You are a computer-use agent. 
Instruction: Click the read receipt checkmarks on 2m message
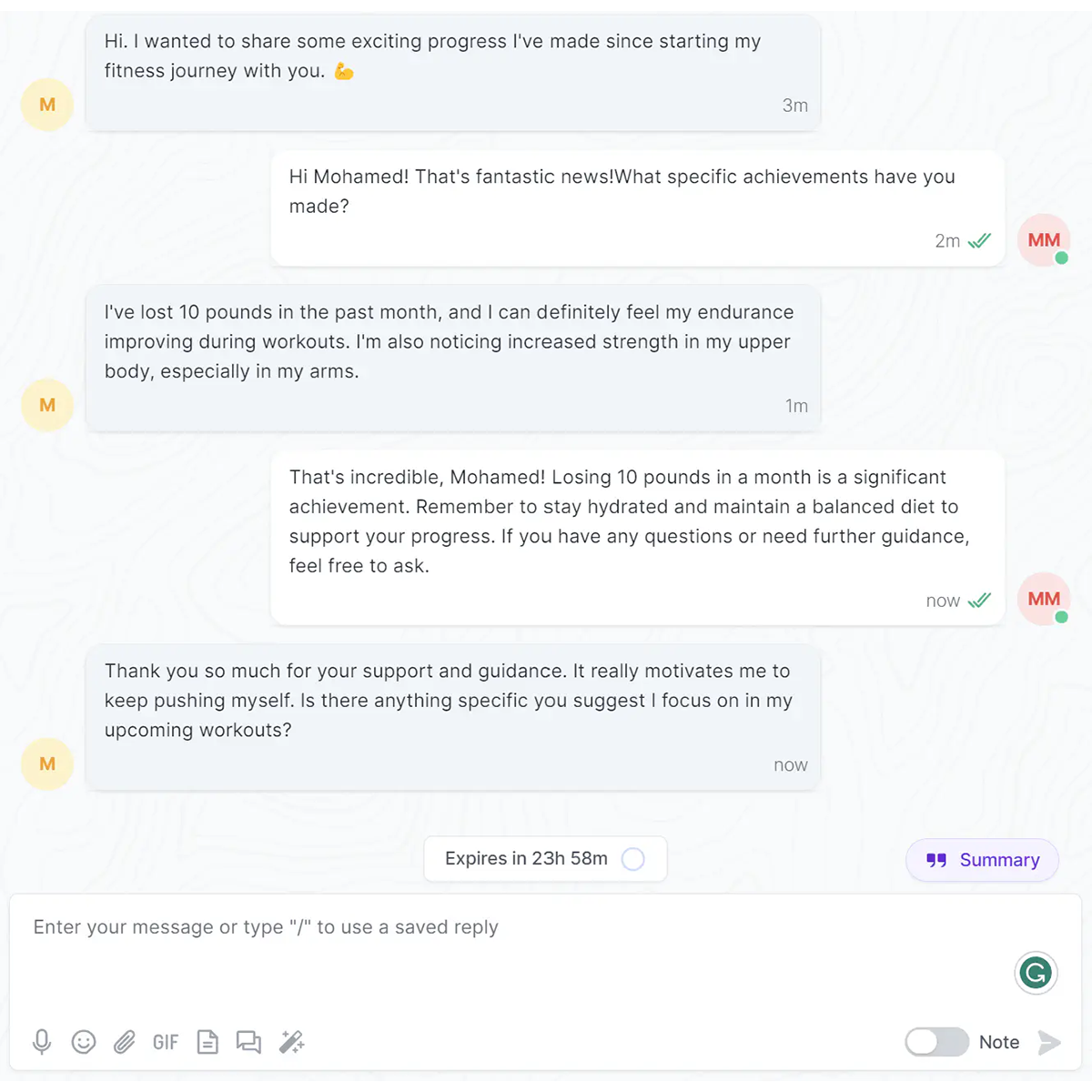[x=979, y=241]
